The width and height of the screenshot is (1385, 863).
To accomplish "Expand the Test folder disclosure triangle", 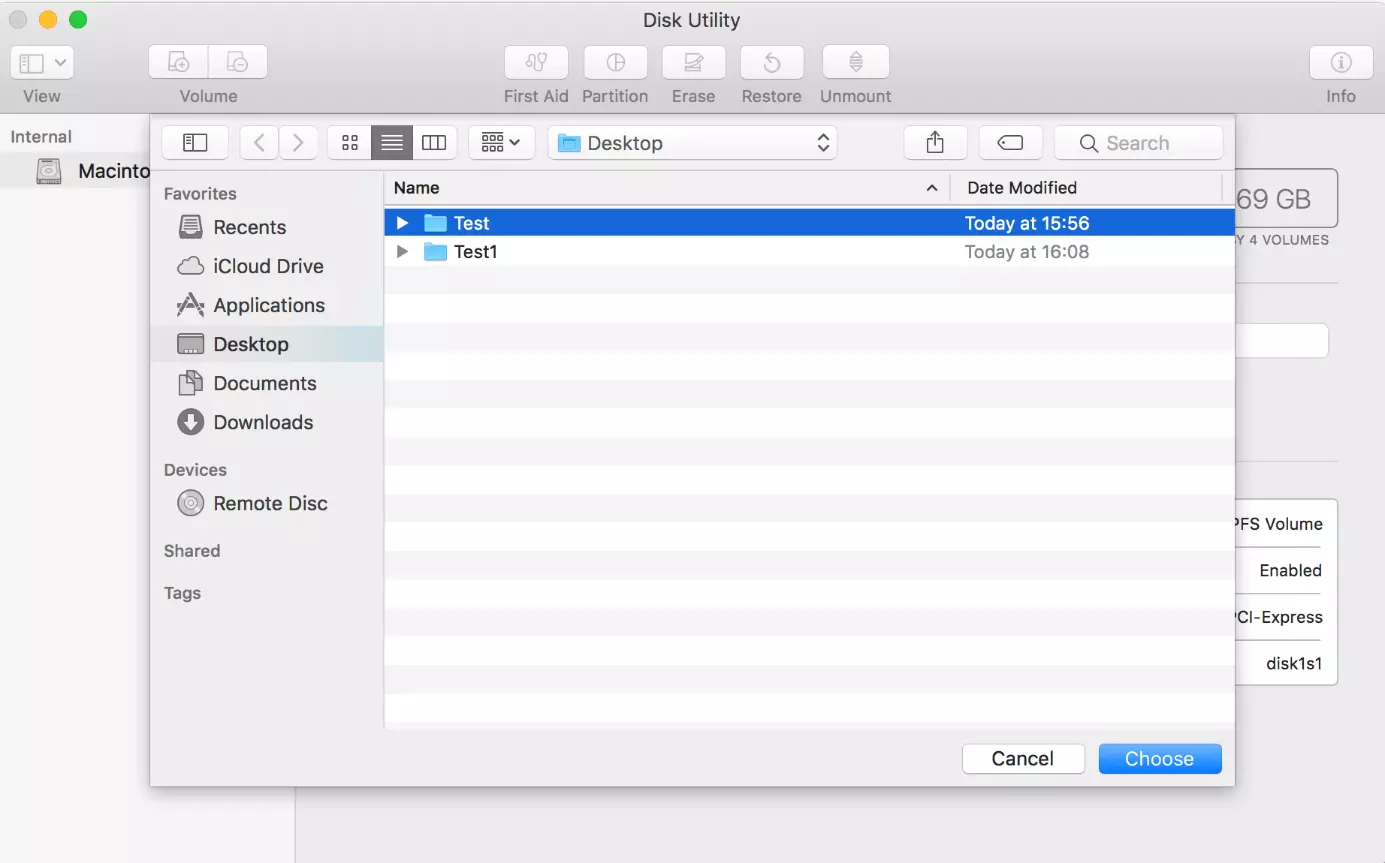I will pyautogui.click(x=402, y=223).
